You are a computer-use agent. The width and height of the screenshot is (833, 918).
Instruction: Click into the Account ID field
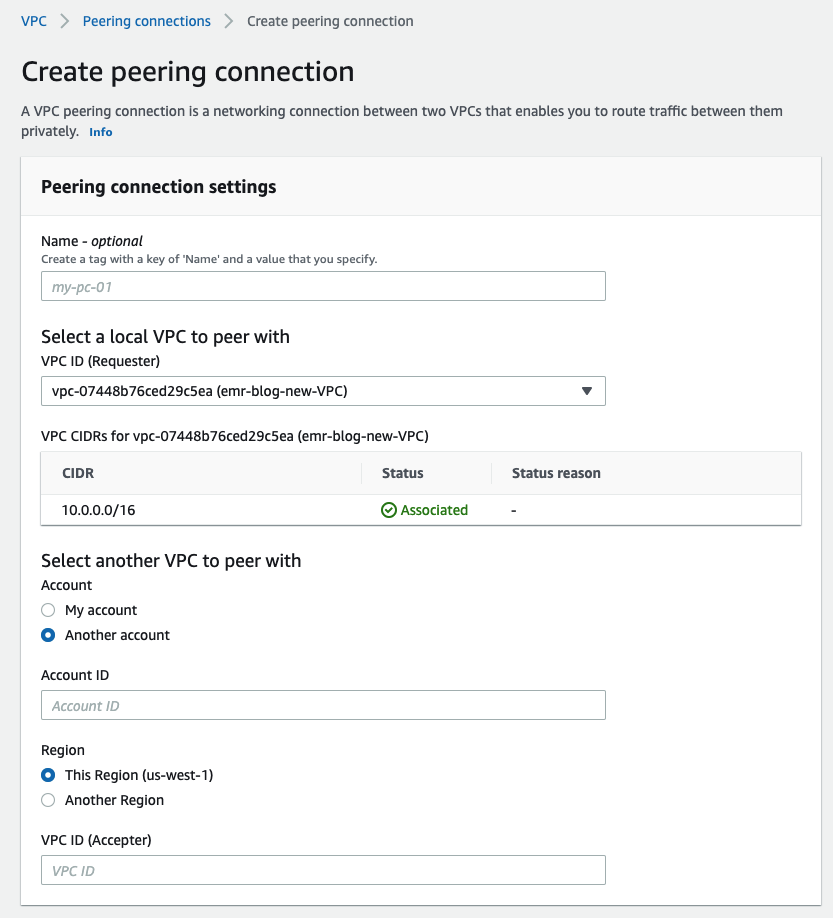[323, 706]
